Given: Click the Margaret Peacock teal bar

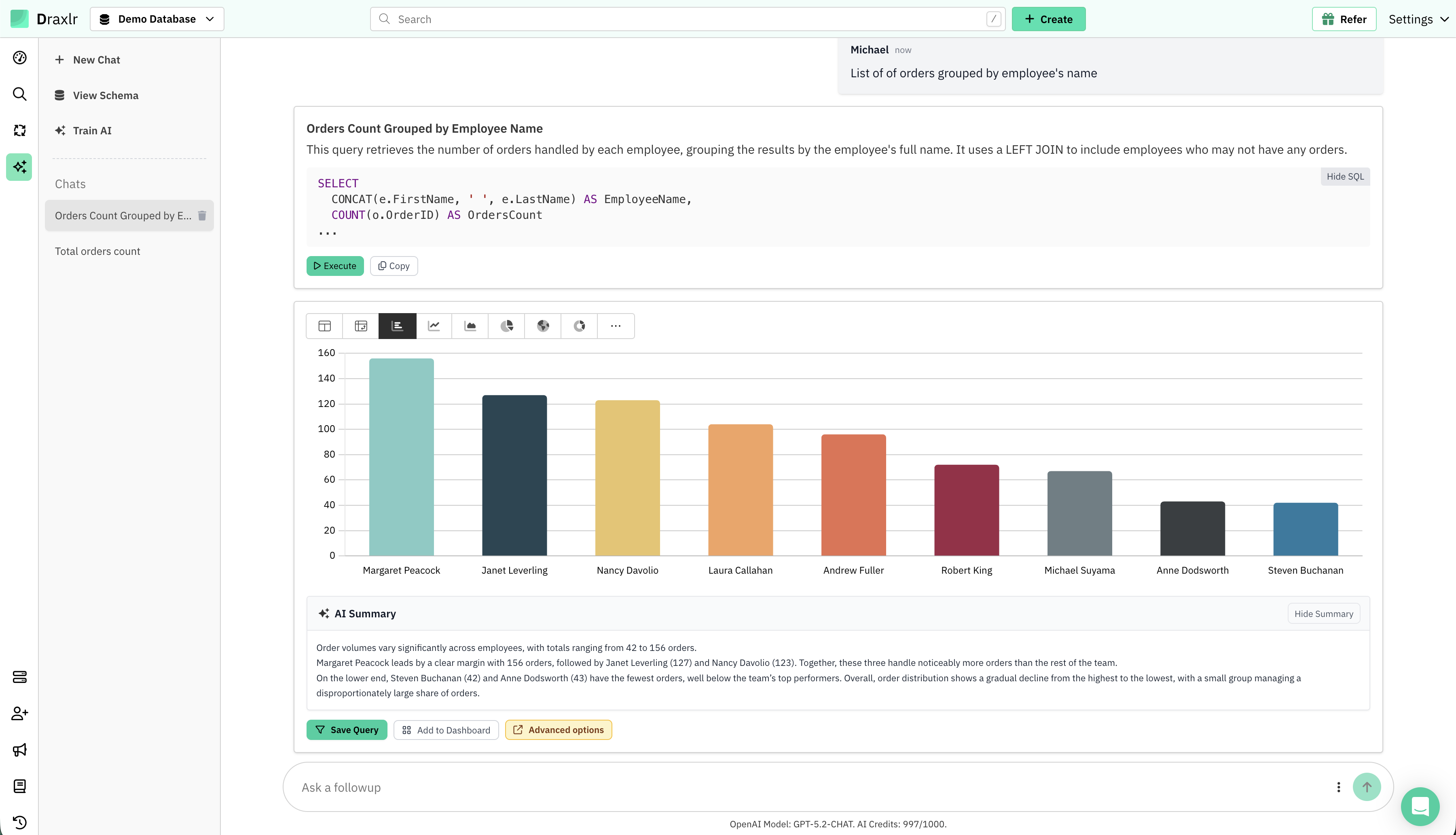Looking at the screenshot, I should click(x=401, y=457).
